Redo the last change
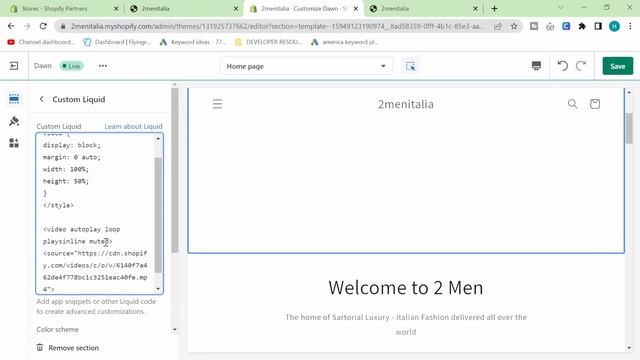Image resolution: width=640 pixels, height=360 pixels. click(x=581, y=66)
